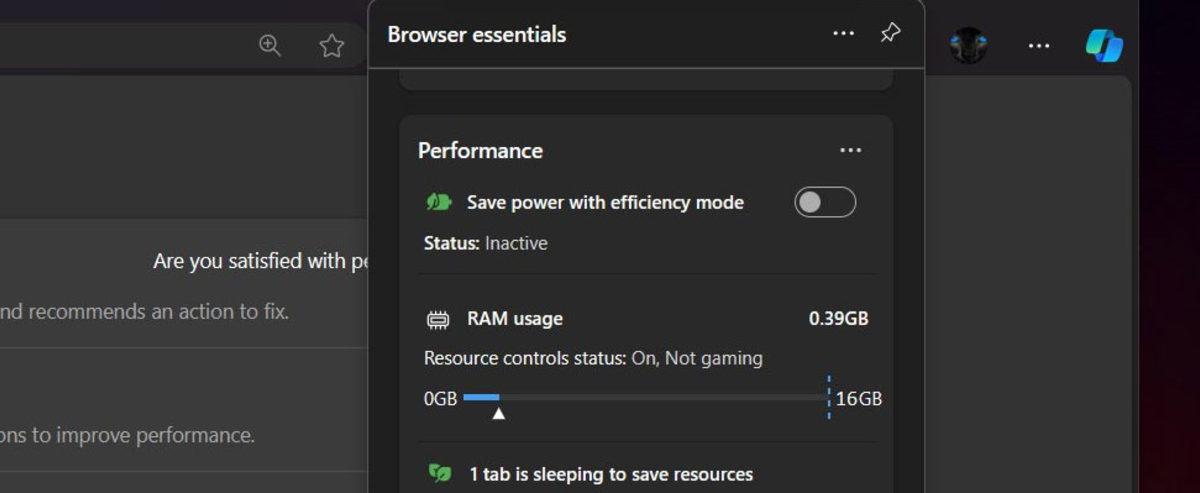Toggle efficiency mode switch on
Viewport: 1200px width, 493px height.
point(825,202)
